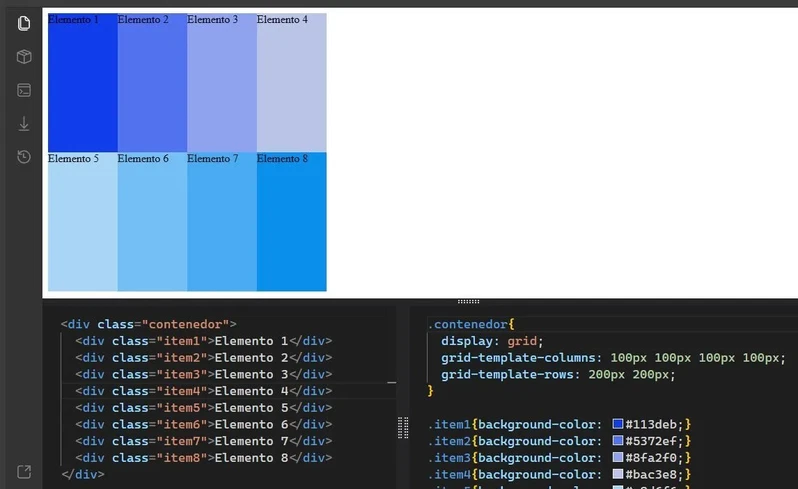Click the Elemento 6 box in the preview
This screenshot has height=489, width=798.
152,222
